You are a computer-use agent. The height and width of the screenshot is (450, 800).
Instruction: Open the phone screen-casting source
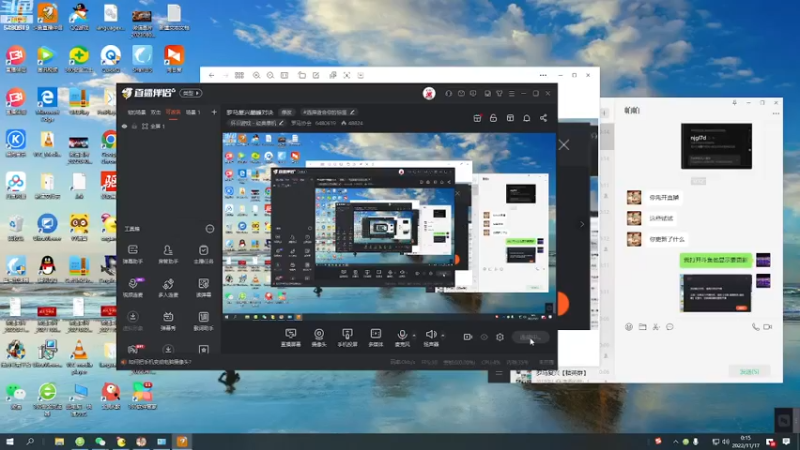347,337
